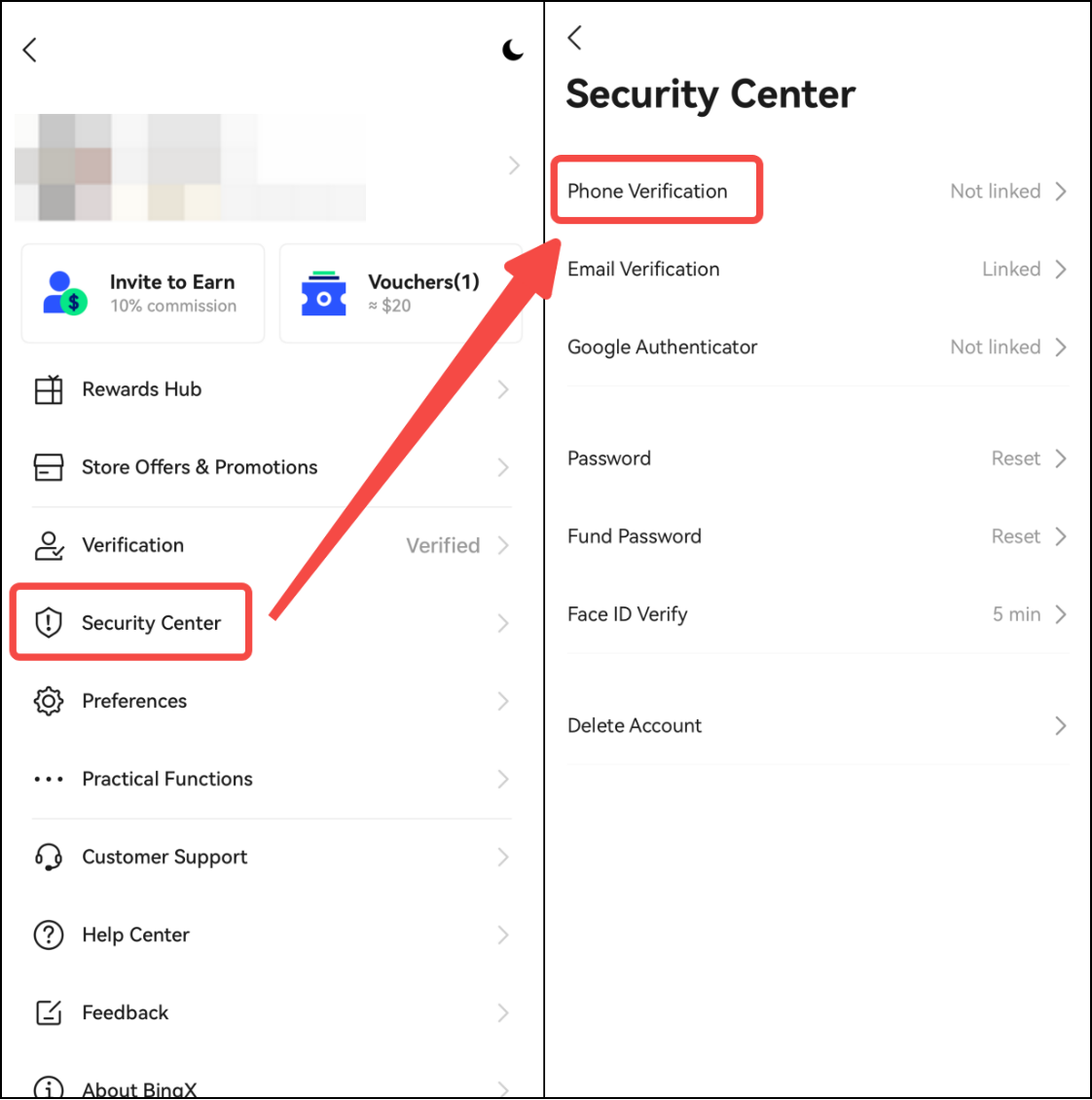This screenshot has width=1092, height=1100.
Task: Expand Google Authenticator Not linked chevron
Action: 1061,348
